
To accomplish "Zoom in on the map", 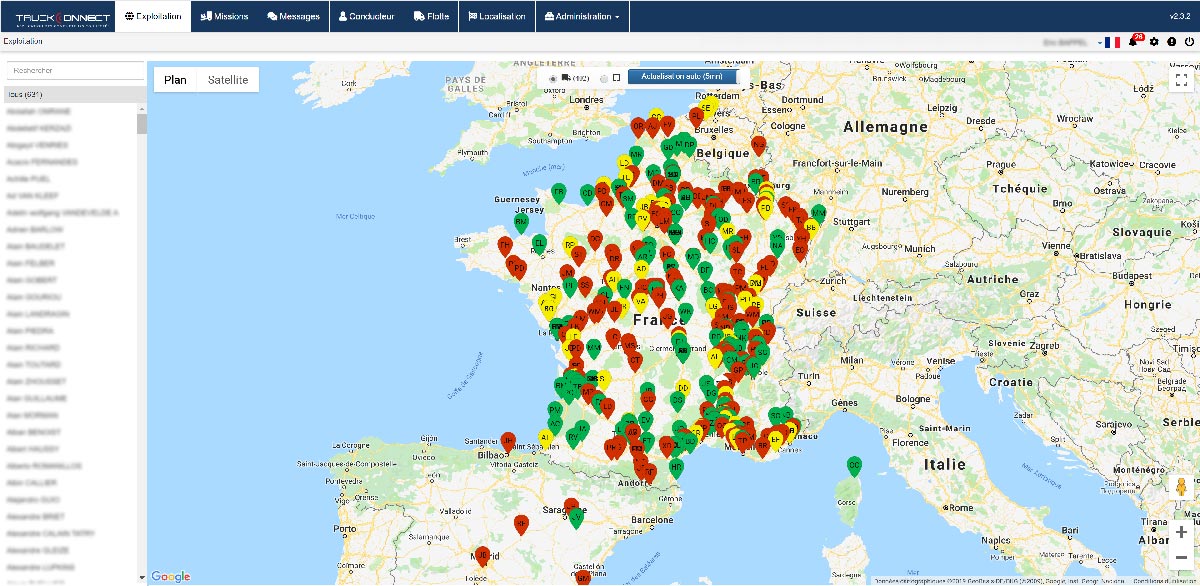I will (x=1181, y=532).
